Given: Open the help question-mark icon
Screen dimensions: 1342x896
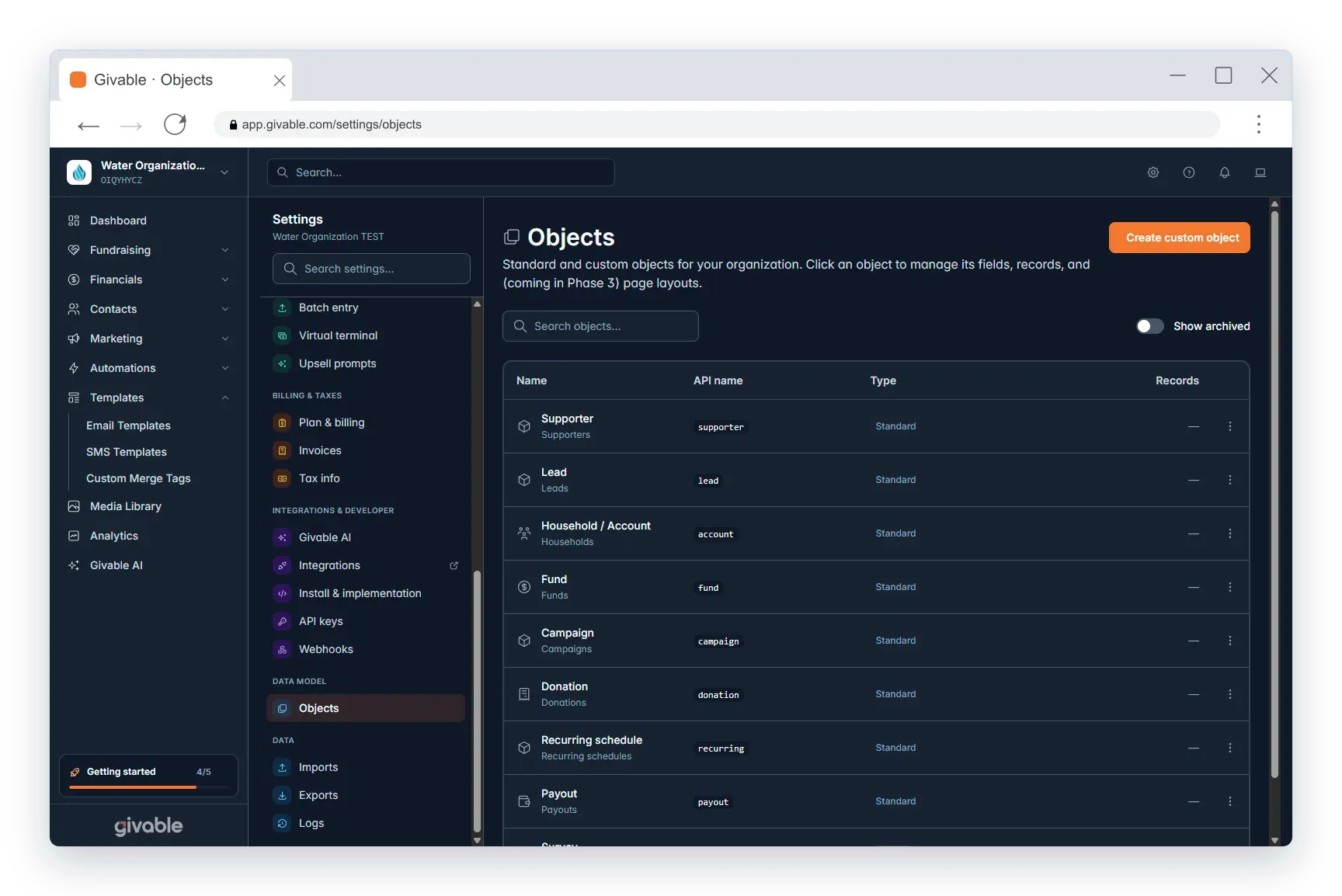Looking at the screenshot, I should pos(1189,172).
